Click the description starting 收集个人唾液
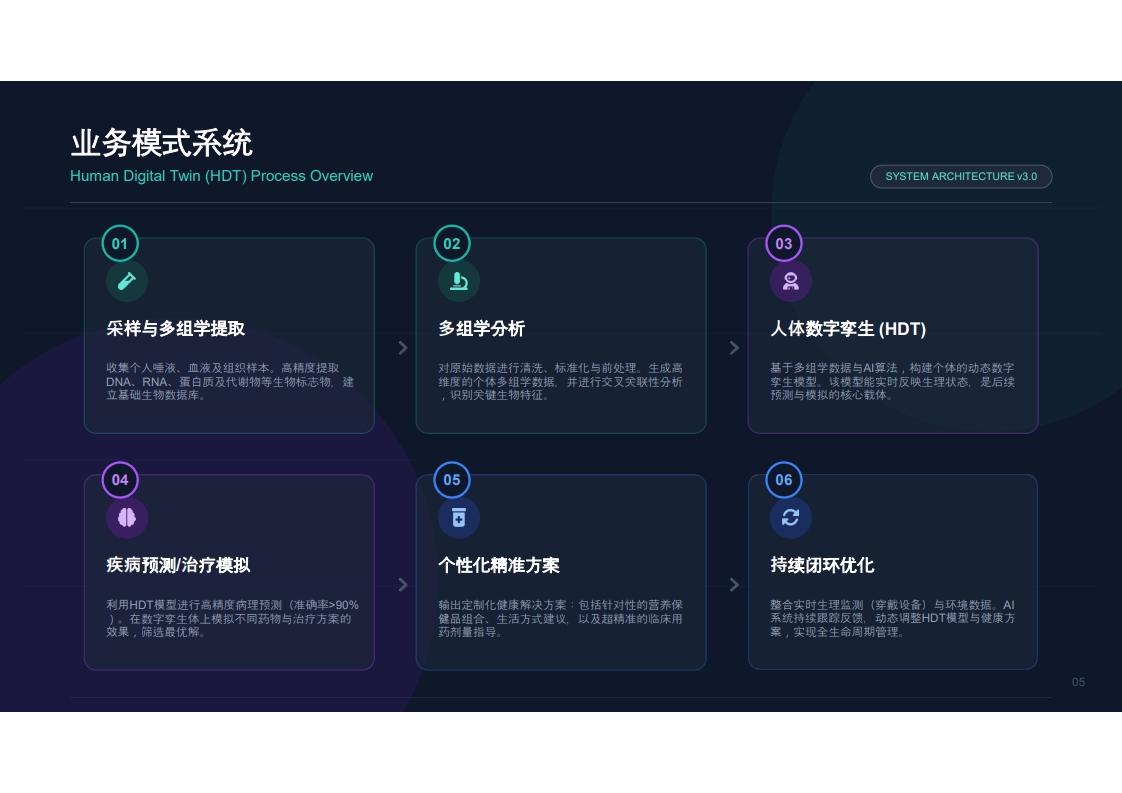This screenshot has width=1122, height=793. (230, 381)
